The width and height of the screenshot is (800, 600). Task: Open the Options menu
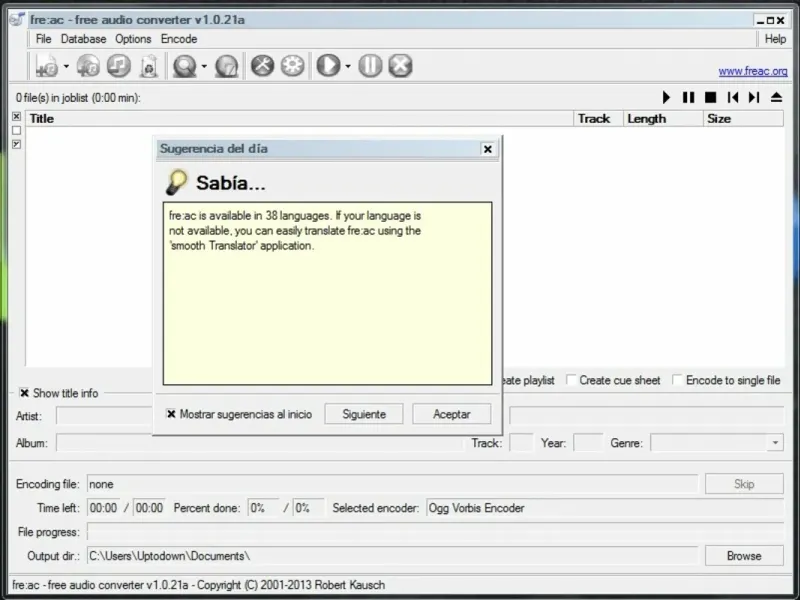point(133,39)
